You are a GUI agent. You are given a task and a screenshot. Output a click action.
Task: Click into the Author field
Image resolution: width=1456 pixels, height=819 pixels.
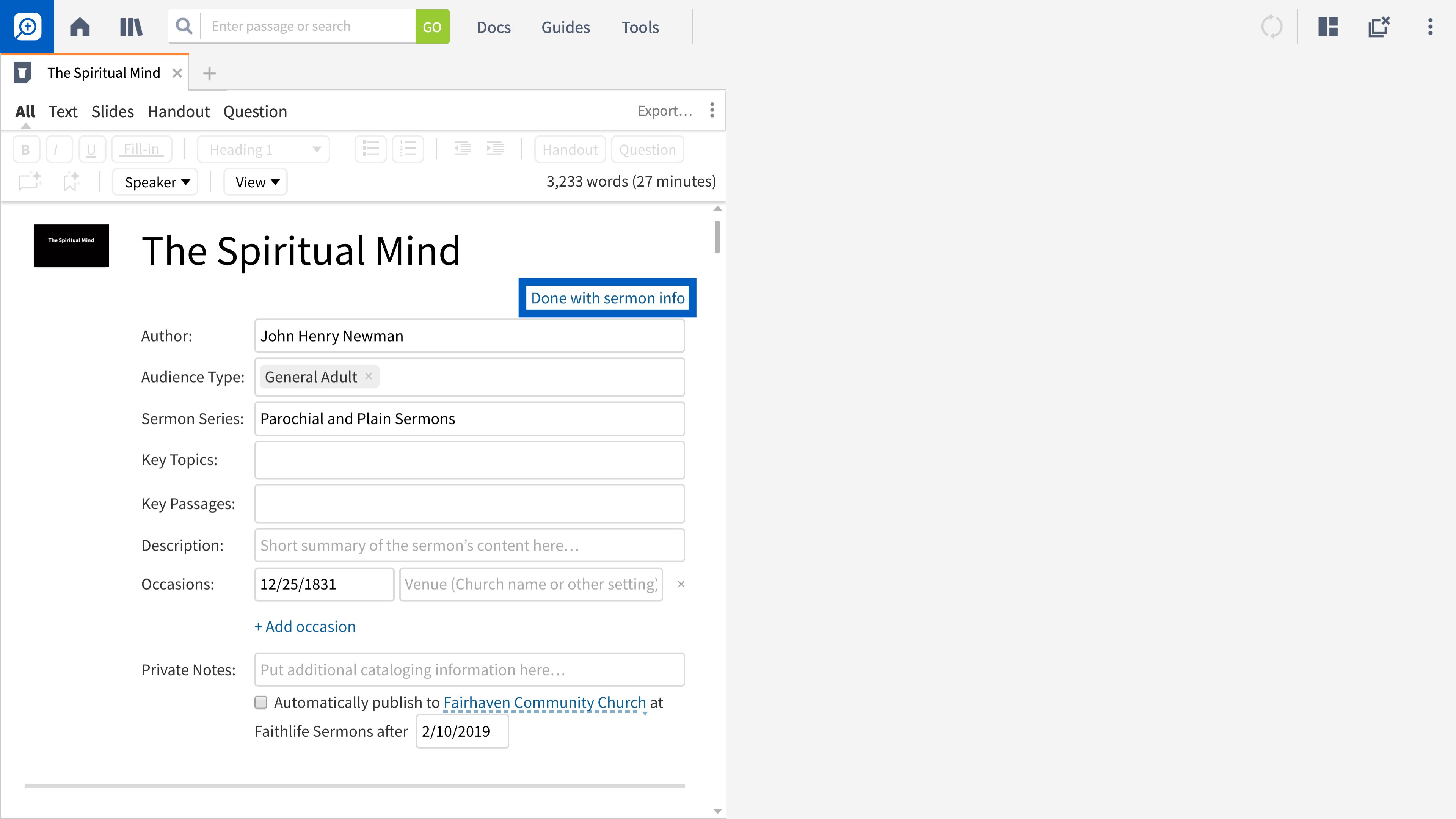[469, 336]
